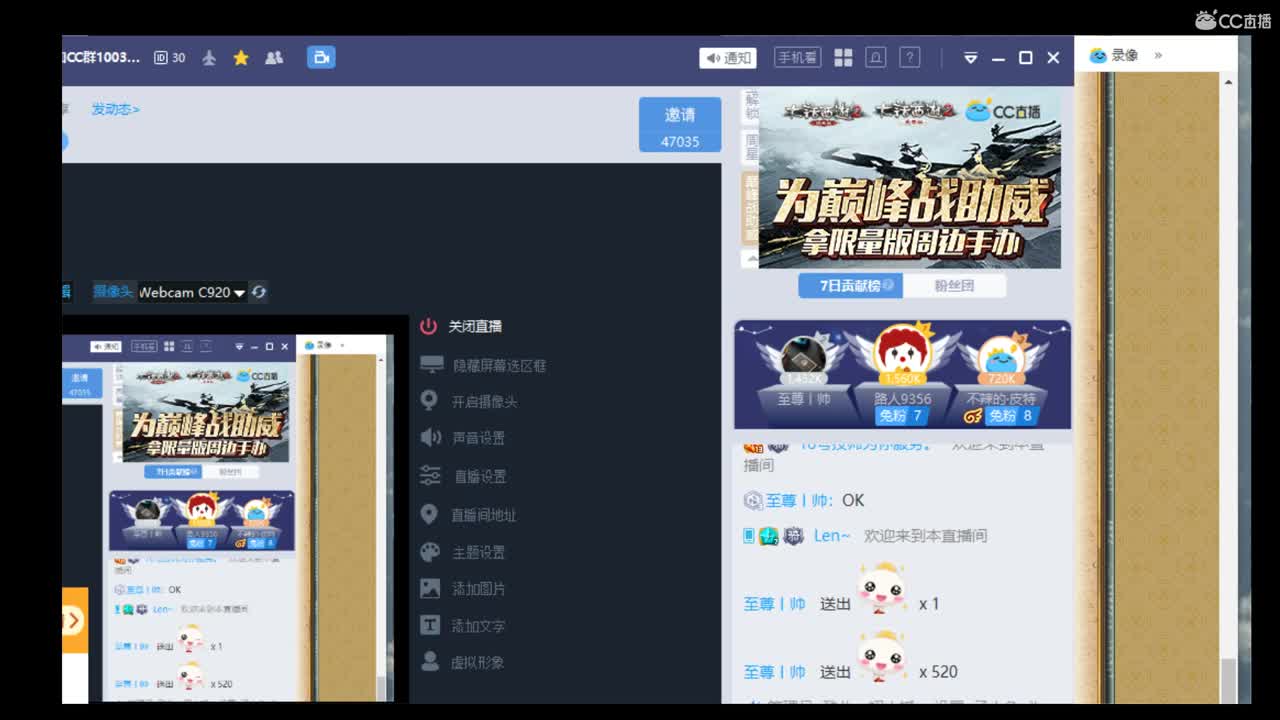
Task: Click the picture icon for 添加图片
Action: click(x=430, y=588)
